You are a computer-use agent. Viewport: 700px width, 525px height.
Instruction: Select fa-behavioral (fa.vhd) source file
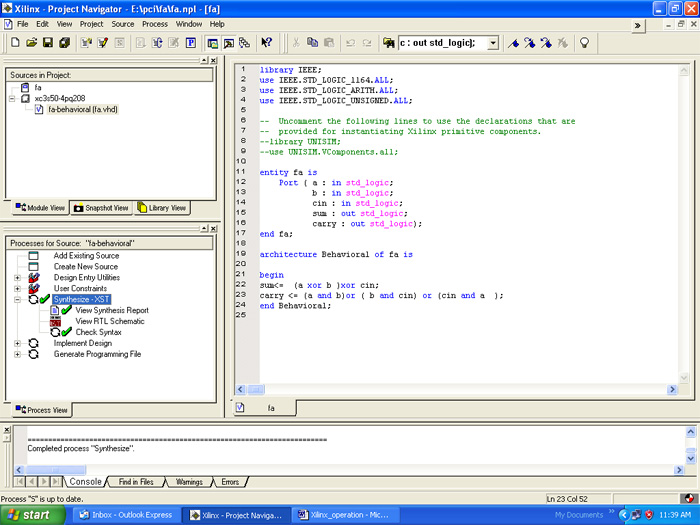tap(83, 109)
